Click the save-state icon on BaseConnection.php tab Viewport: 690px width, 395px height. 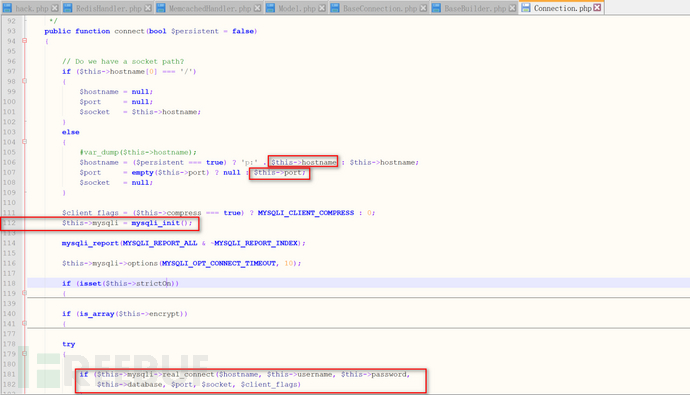[x=335, y=8]
